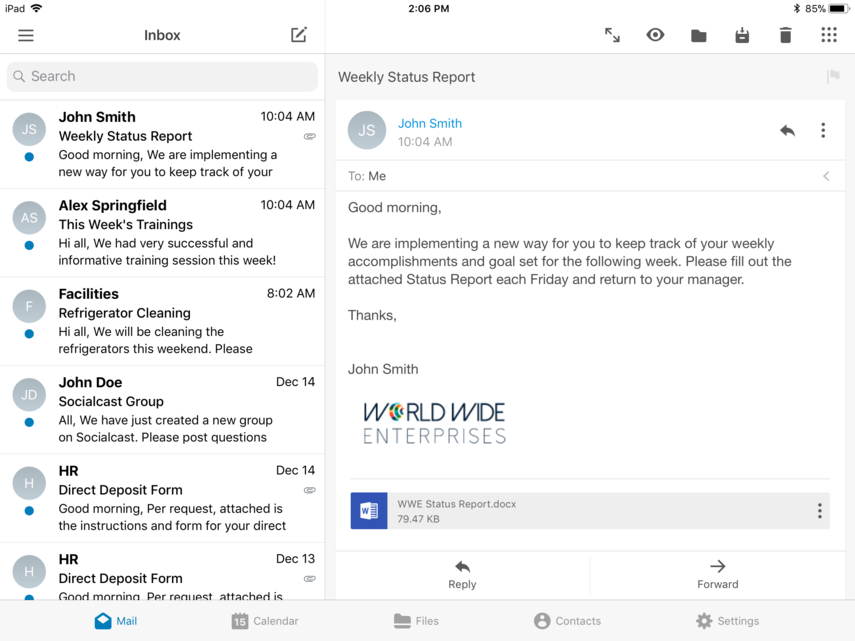Switch to the Calendar tab
This screenshot has width=855, height=641.
click(265, 621)
